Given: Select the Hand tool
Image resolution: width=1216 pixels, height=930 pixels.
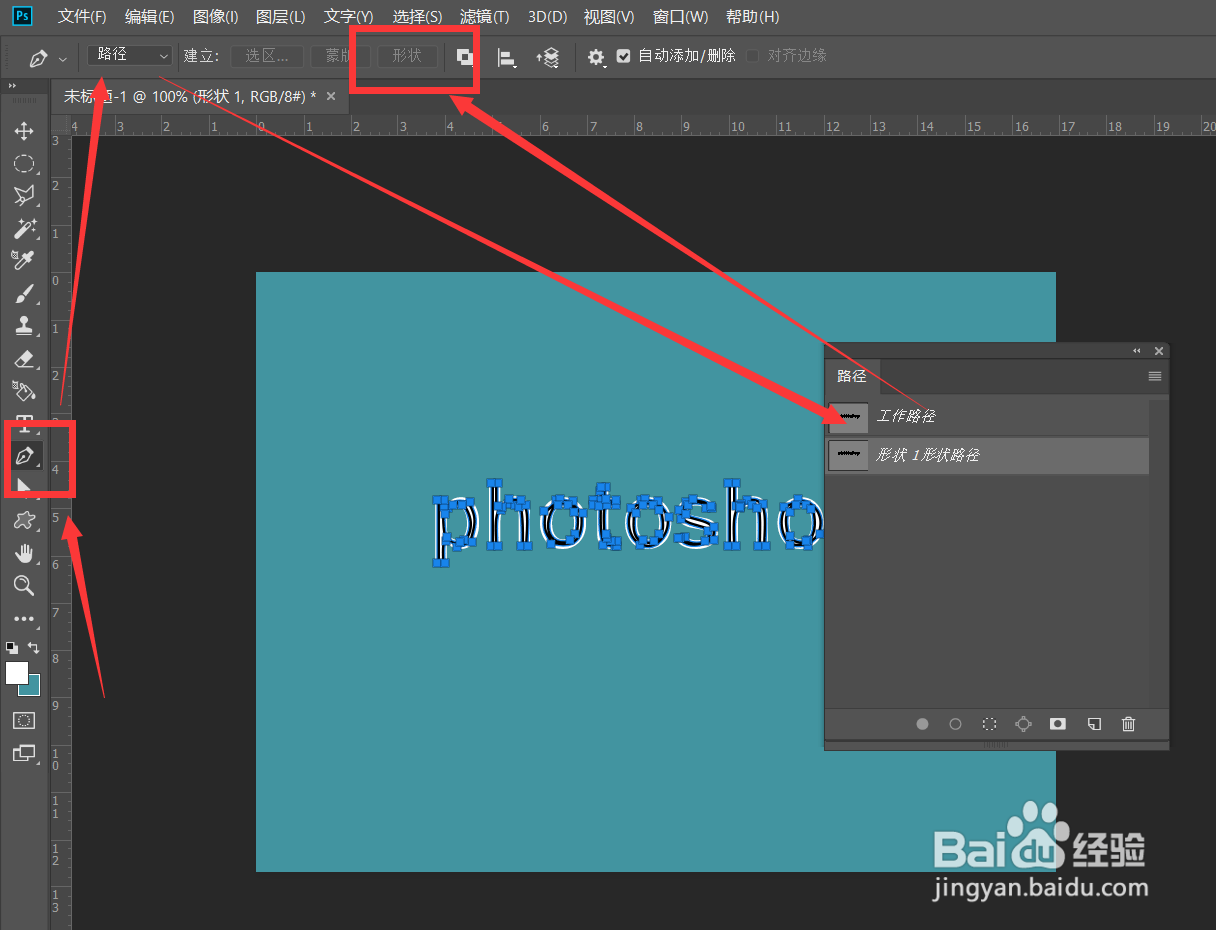Looking at the screenshot, I should (x=24, y=553).
